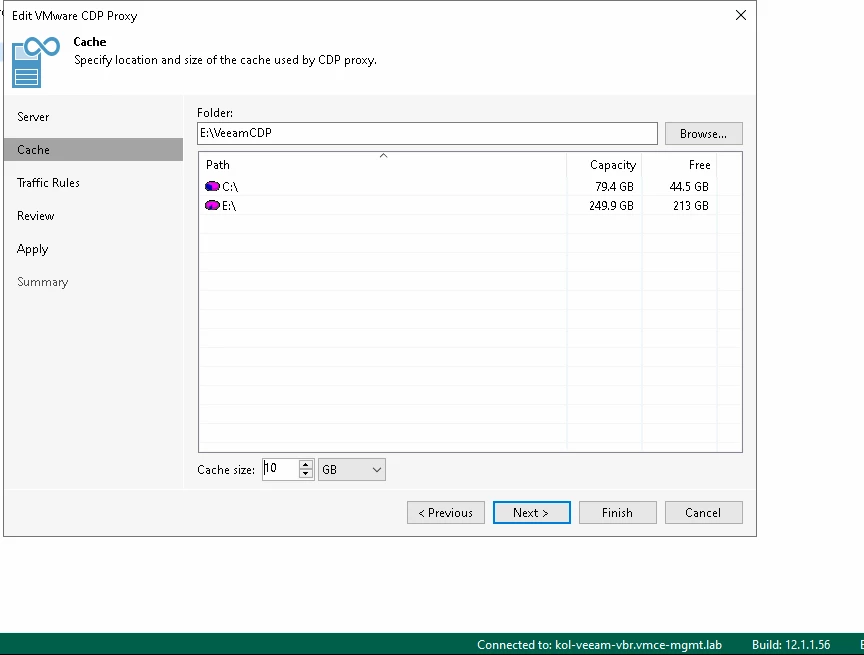The width and height of the screenshot is (864, 655).
Task: Click the Next > button
Action: (532, 513)
